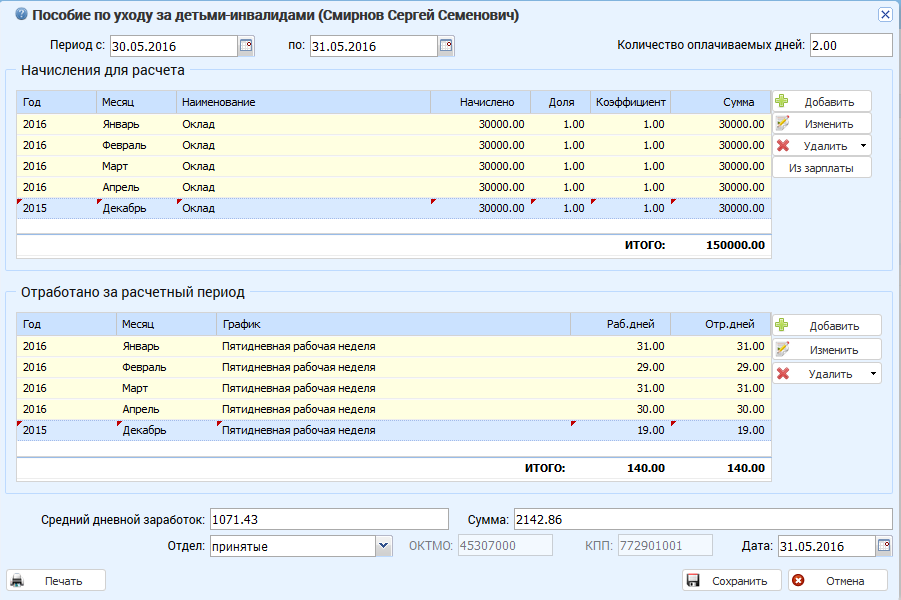The image size is (901, 600).
Task: Click the disabled ОКТМО field
Action: [x=505, y=545]
